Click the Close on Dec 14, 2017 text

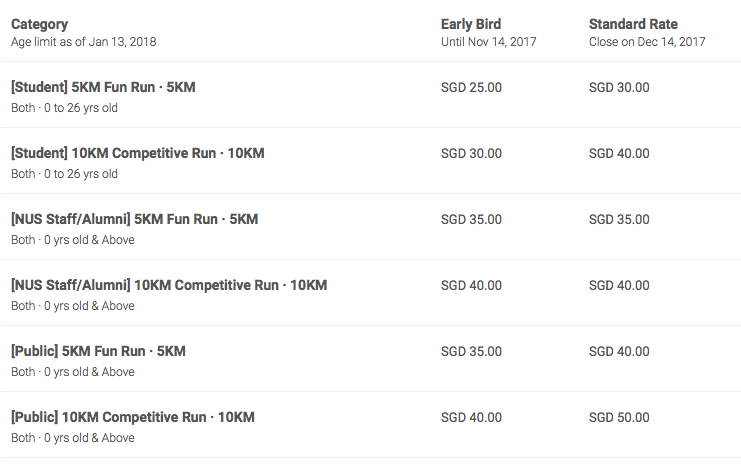click(647, 42)
